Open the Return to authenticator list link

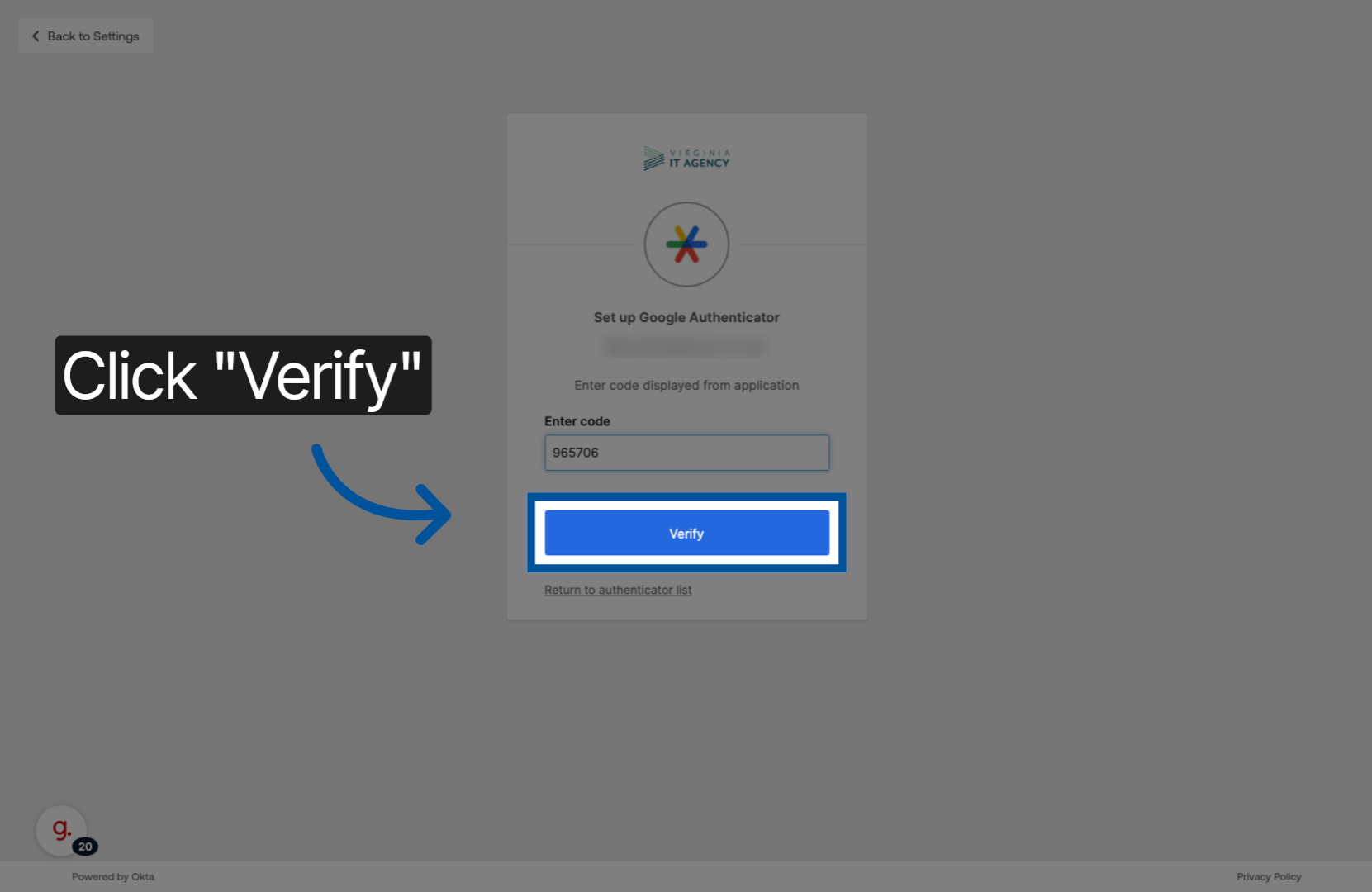click(x=618, y=590)
